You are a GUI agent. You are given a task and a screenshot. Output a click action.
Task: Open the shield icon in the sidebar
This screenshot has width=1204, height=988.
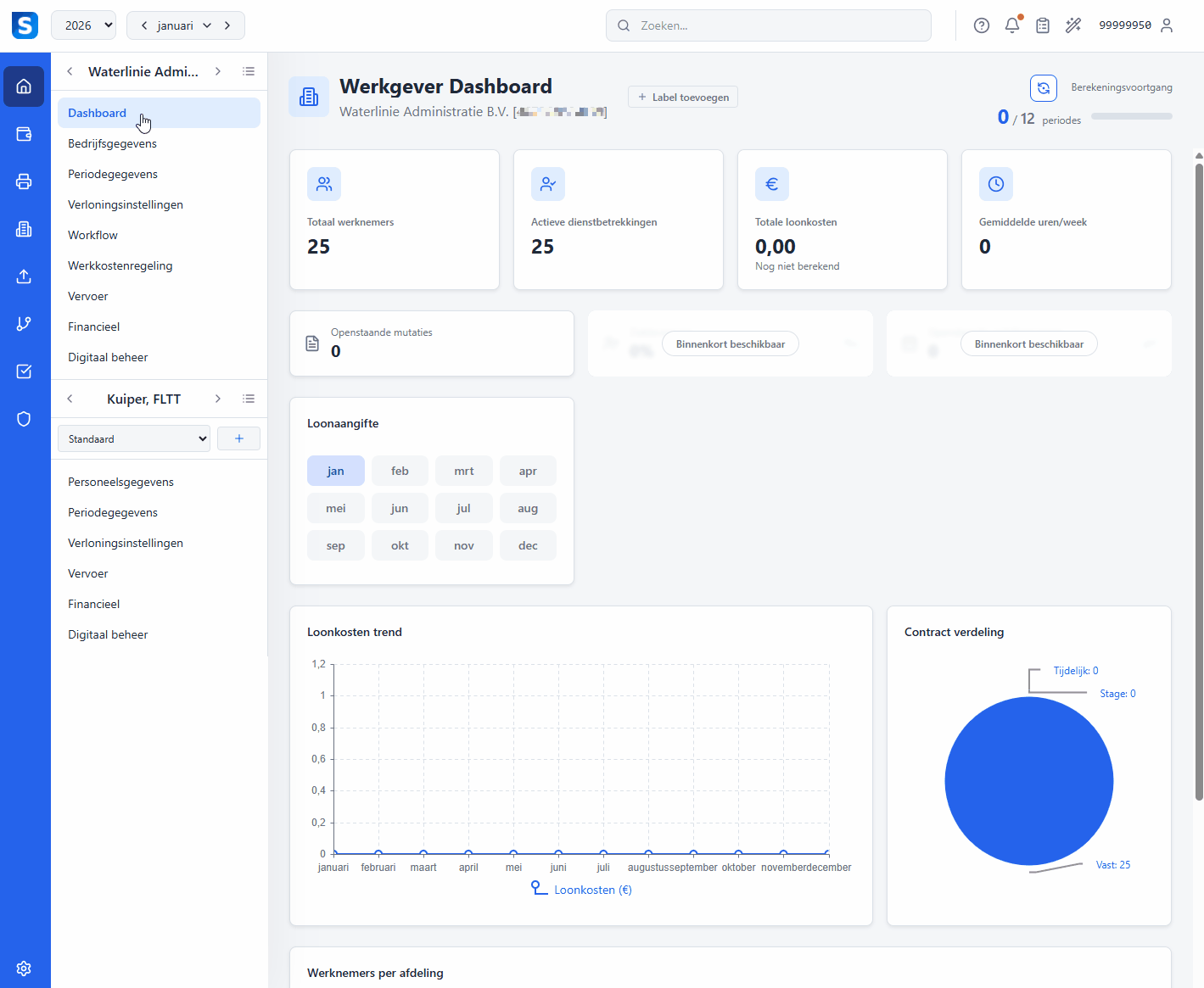24,419
